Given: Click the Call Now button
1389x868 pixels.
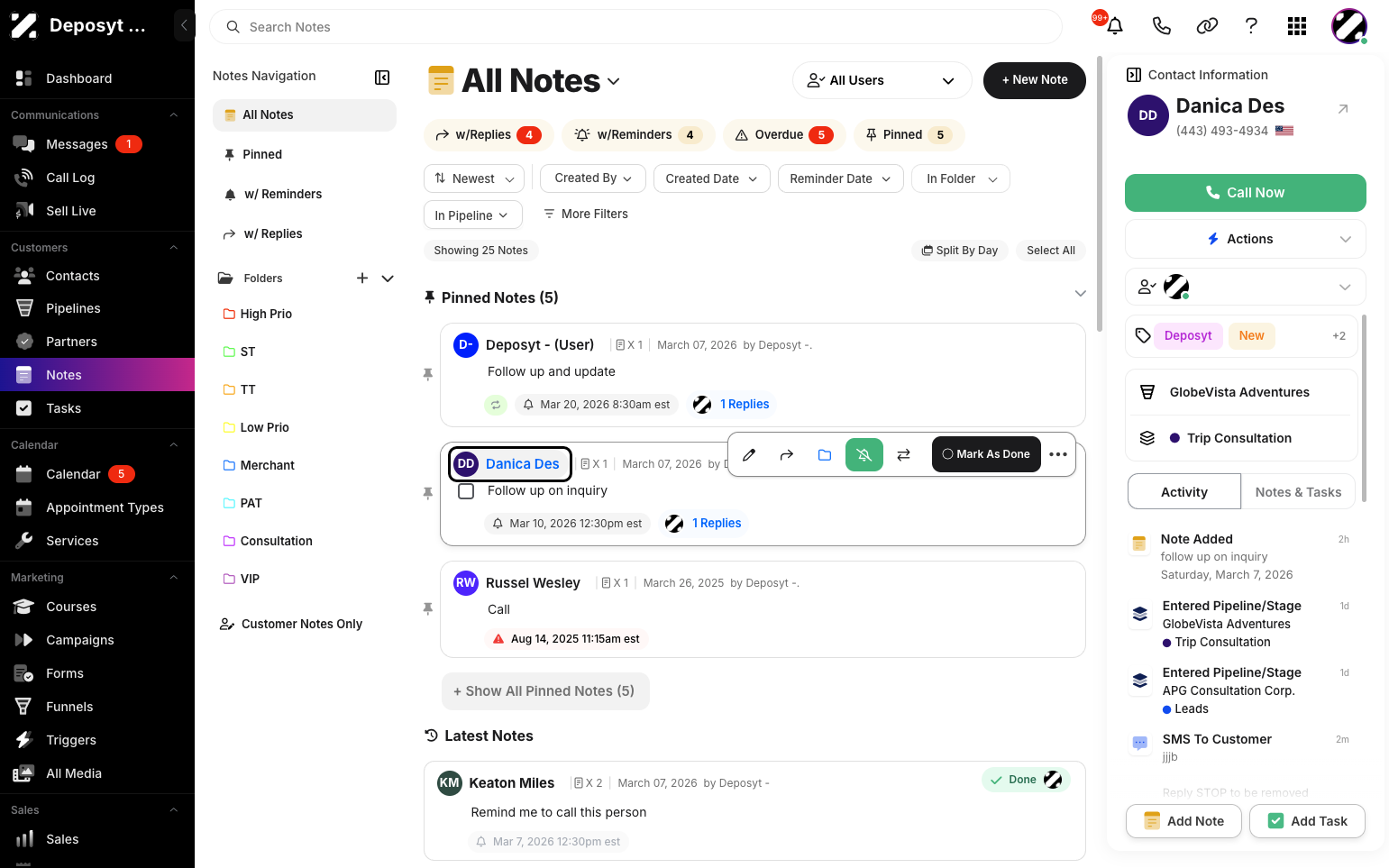Looking at the screenshot, I should coord(1245,193).
